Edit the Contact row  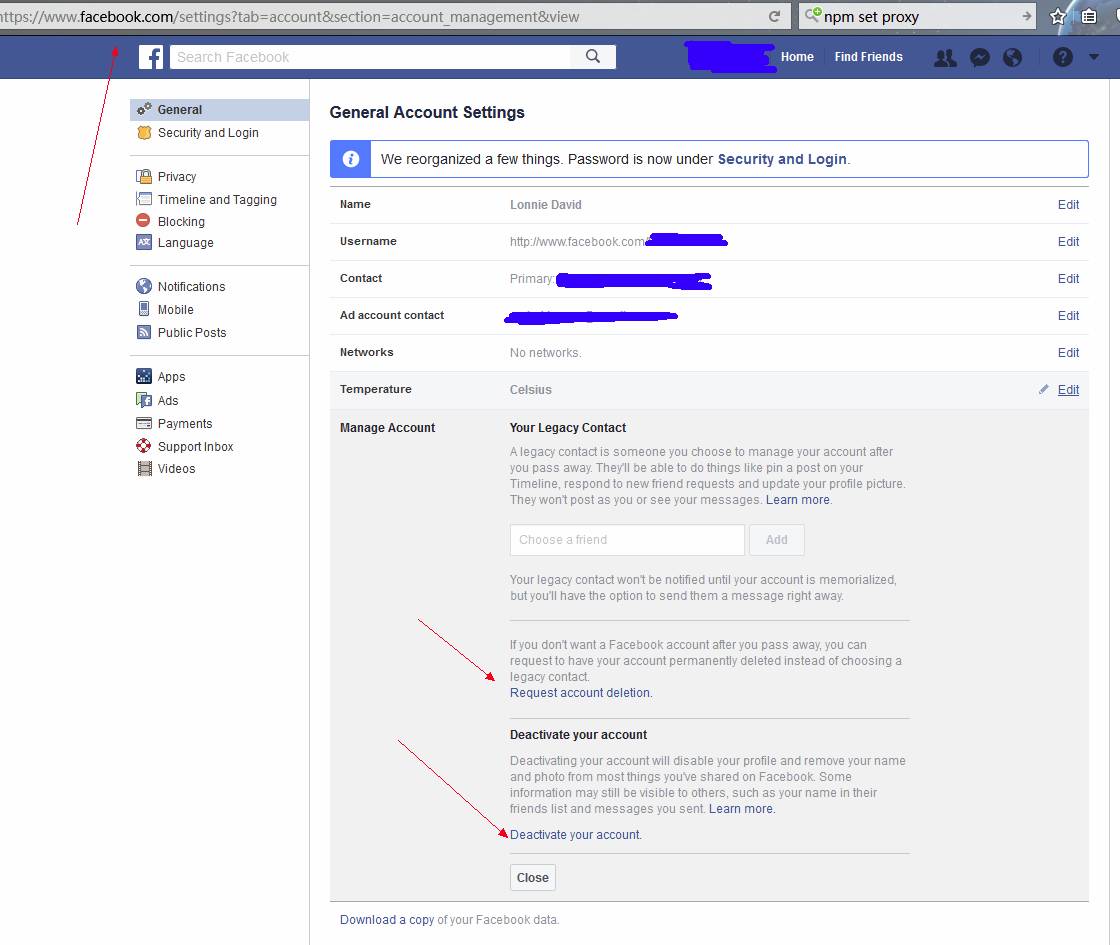1068,279
